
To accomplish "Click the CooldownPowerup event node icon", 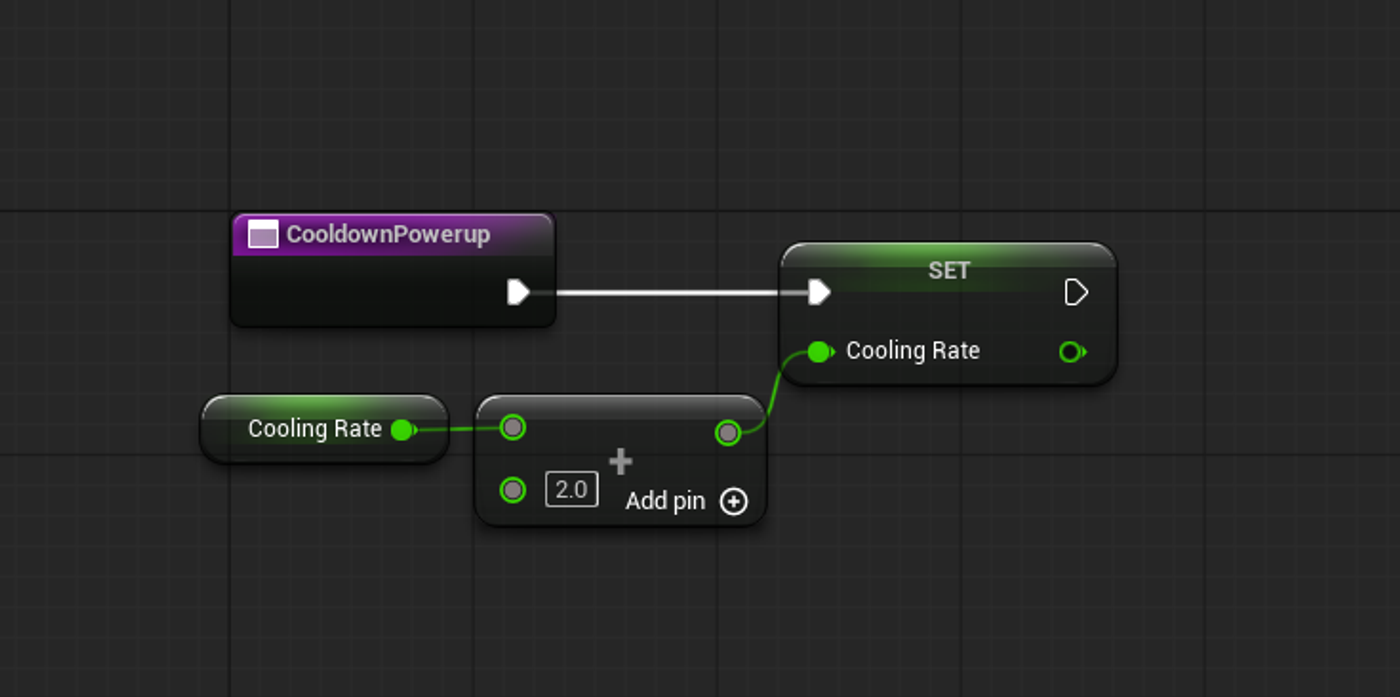I will tap(263, 234).
